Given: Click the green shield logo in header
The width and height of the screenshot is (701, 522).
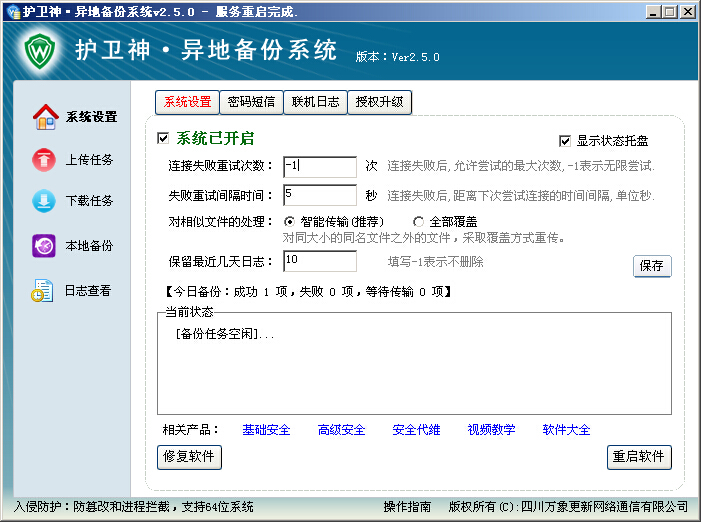Looking at the screenshot, I should tap(38, 49).
